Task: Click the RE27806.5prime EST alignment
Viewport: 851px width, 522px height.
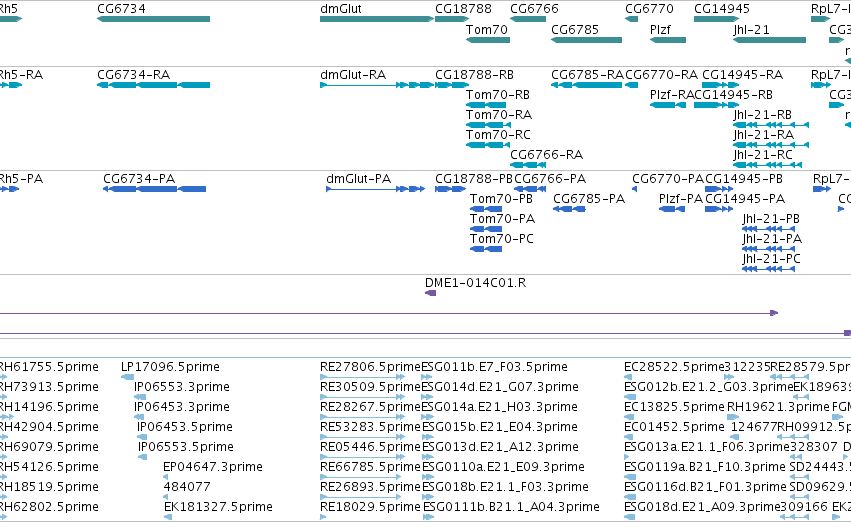Action: (363, 377)
